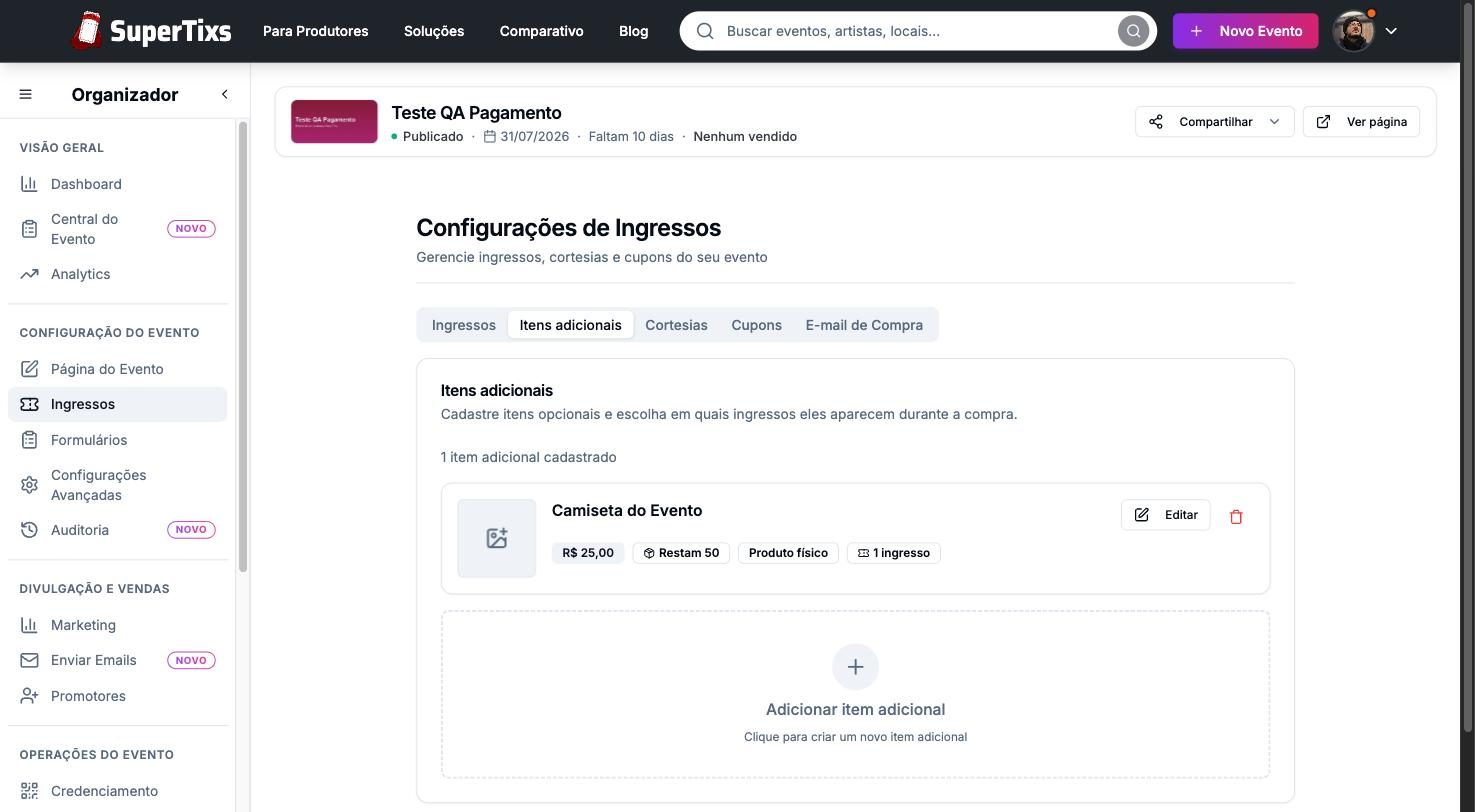Switch to the Cortesias tab
Viewport: 1475px width, 812px height.
pyautogui.click(x=676, y=325)
